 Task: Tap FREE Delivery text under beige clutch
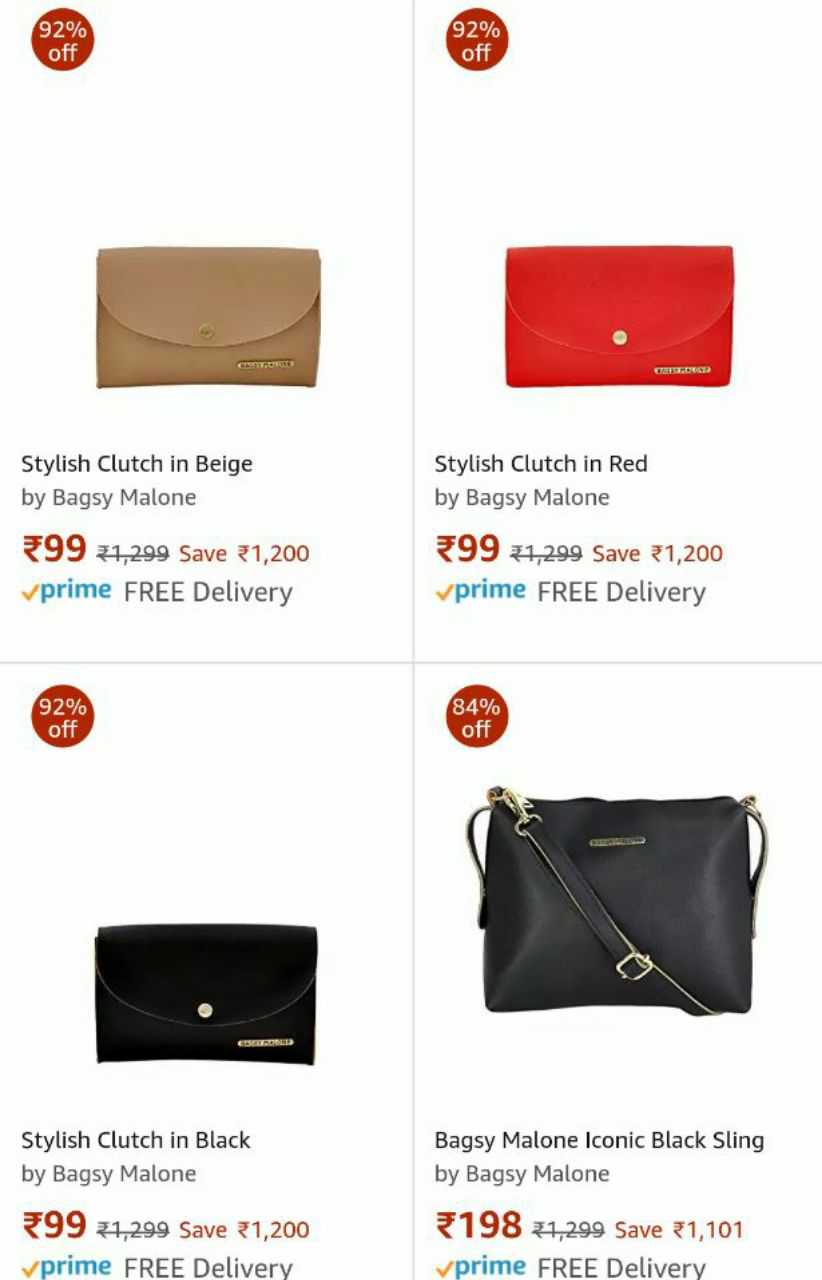point(208,592)
